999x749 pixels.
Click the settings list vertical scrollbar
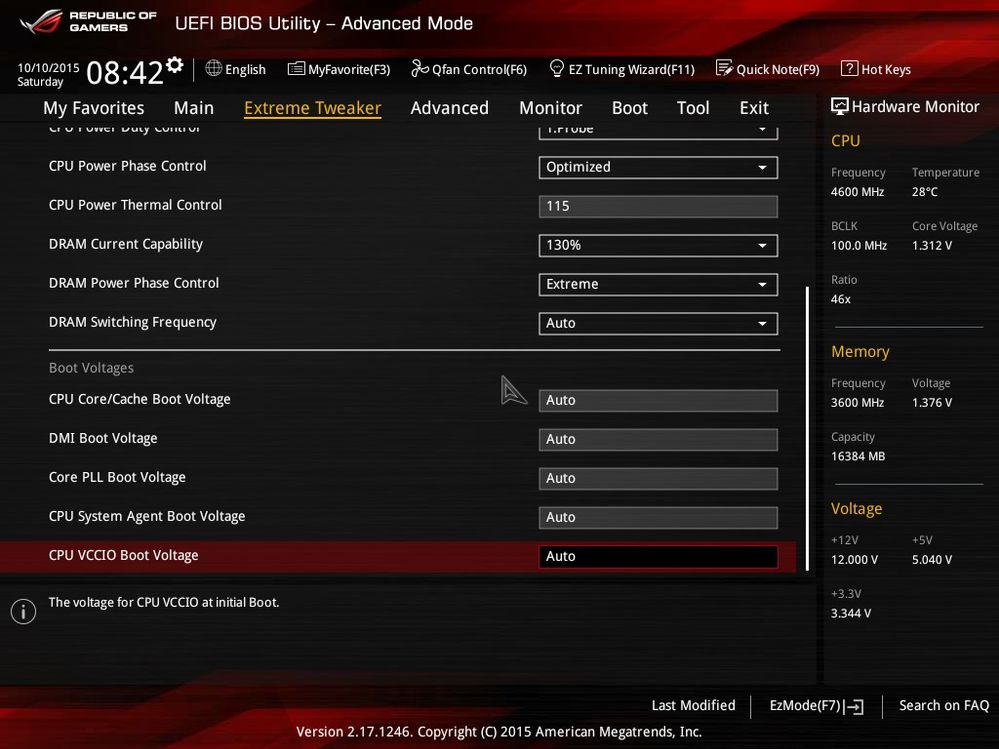(807, 428)
